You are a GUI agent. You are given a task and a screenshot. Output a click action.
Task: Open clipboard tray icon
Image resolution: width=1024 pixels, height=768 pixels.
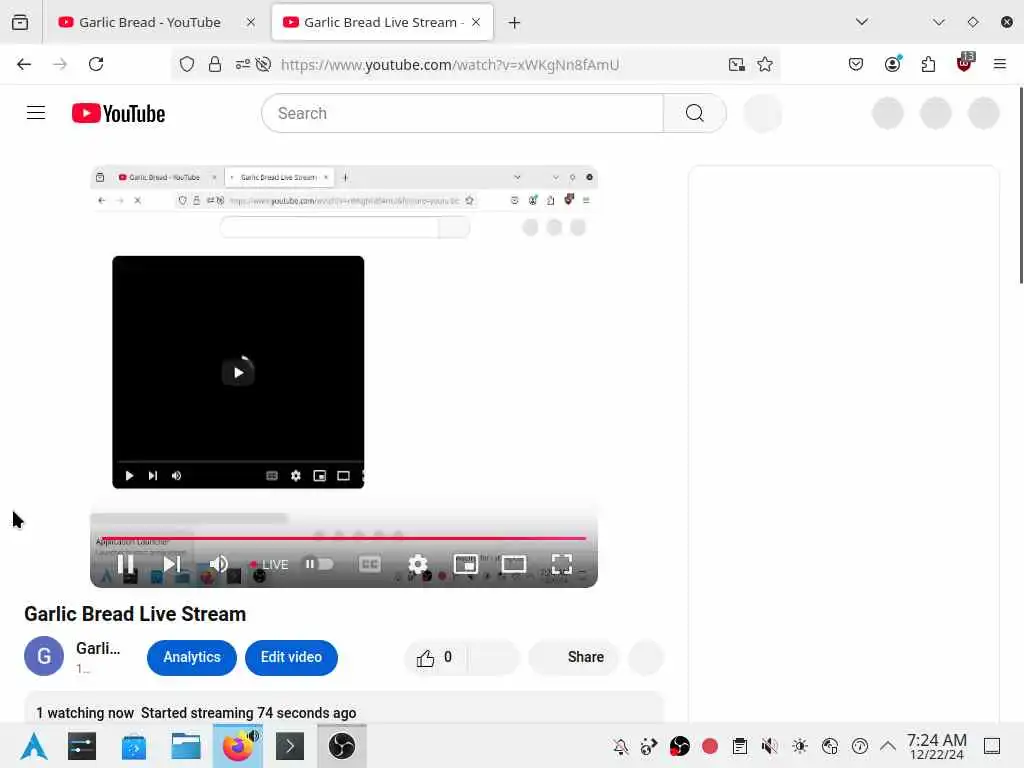pos(739,746)
